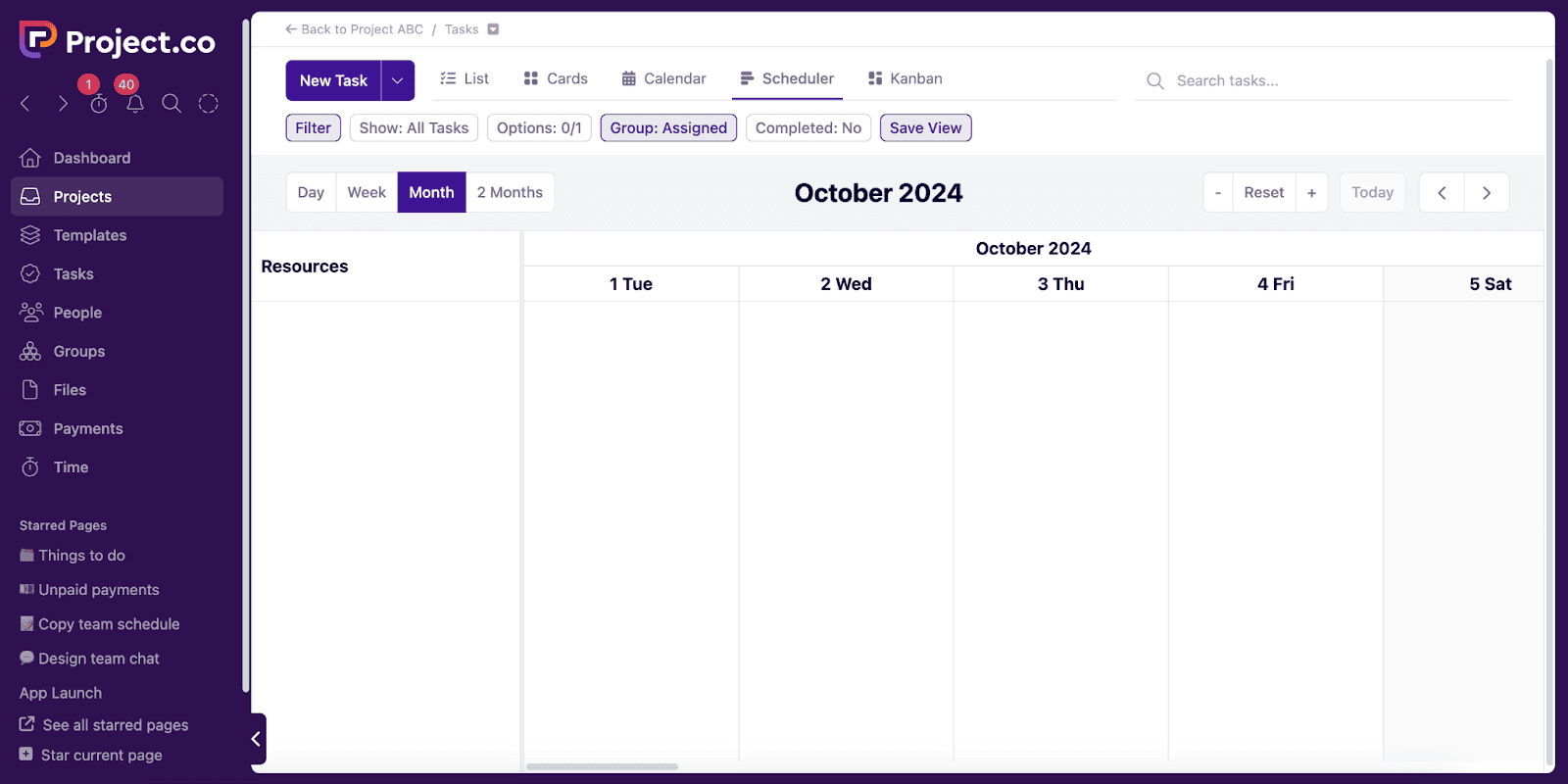Switch to the Kanban tab
The height and width of the screenshot is (784, 1568).
click(905, 78)
